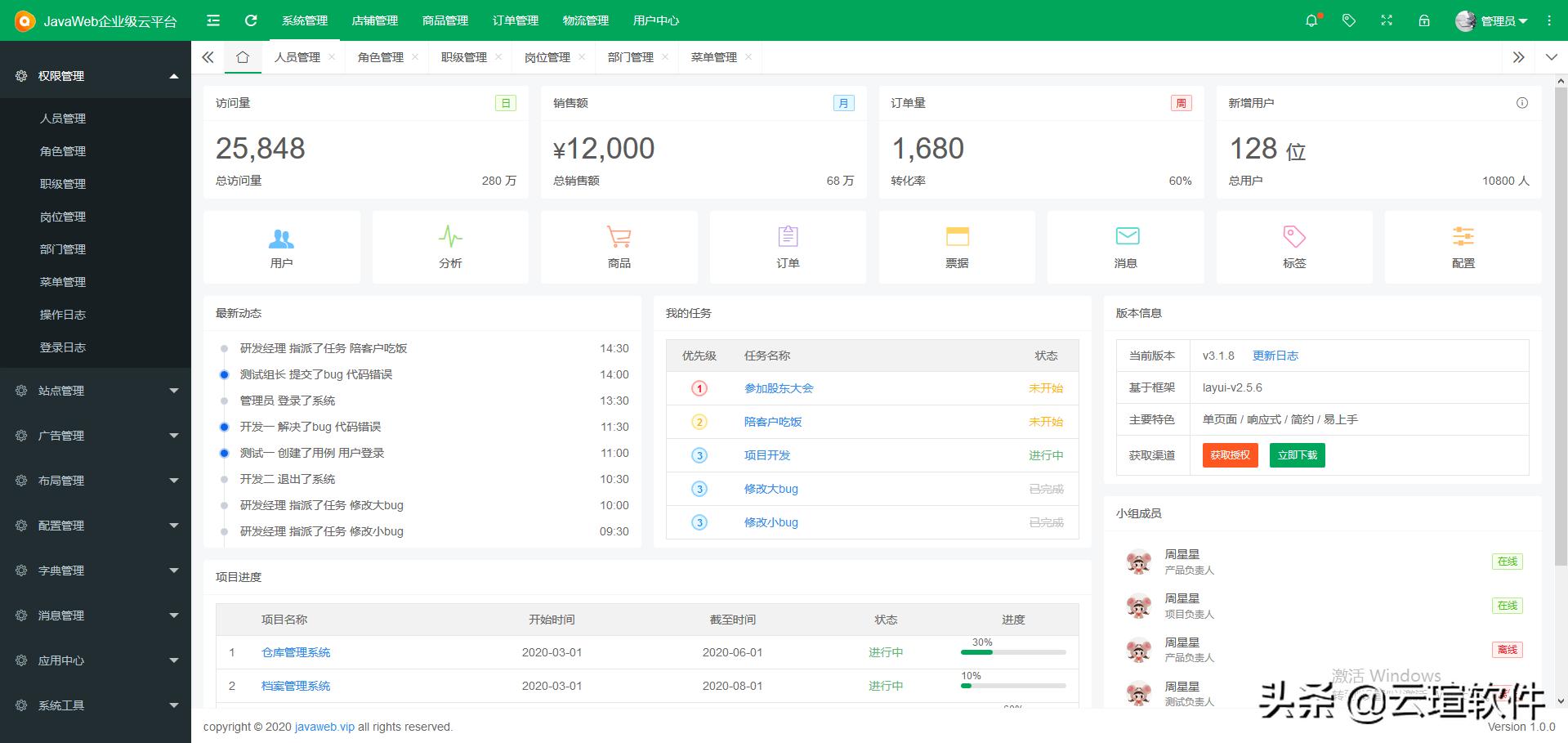Close the 人员管理 tab
The height and width of the screenshot is (743, 1568).
coord(332,57)
